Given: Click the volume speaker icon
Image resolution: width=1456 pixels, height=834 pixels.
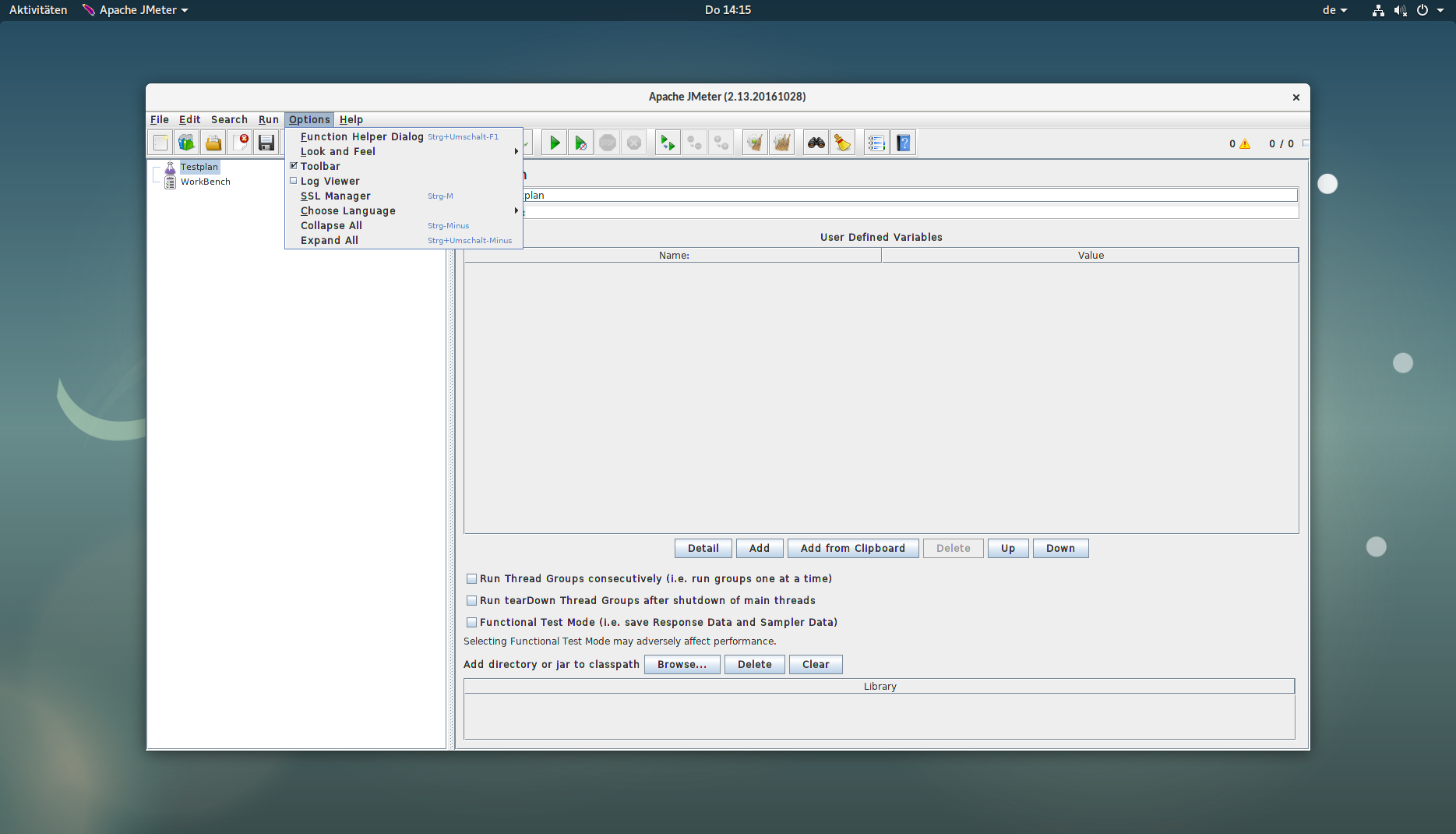Looking at the screenshot, I should point(1400,10).
